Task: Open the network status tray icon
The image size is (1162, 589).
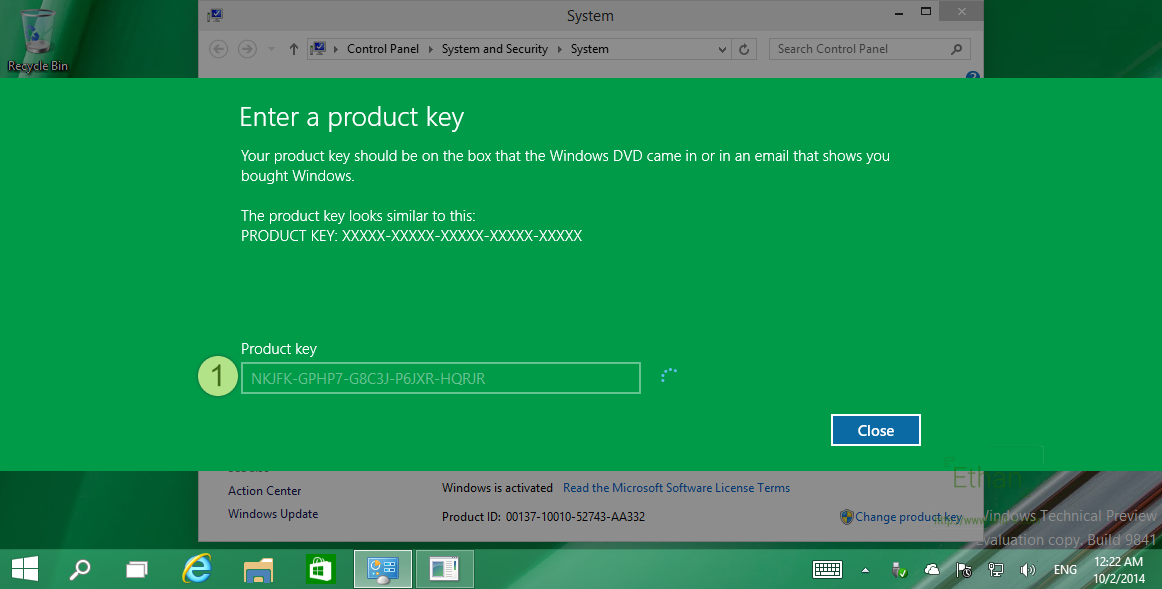Action: pyautogui.click(x=996, y=569)
